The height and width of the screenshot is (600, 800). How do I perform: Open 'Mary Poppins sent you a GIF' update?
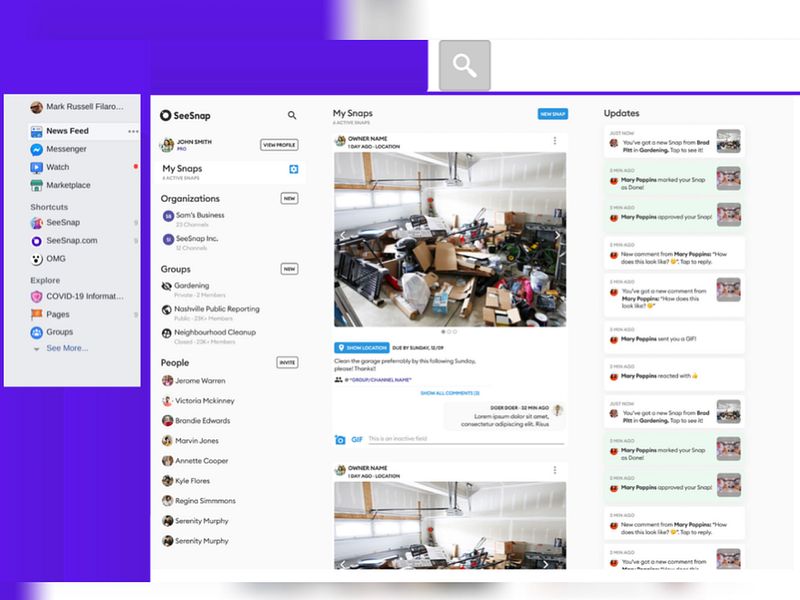[674, 337]
